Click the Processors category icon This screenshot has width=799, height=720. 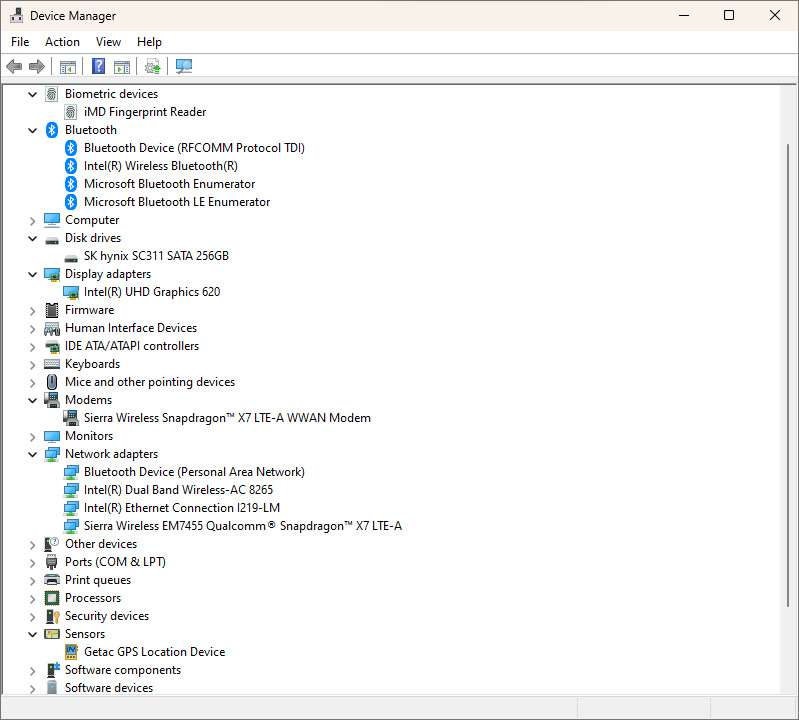click(x=52, y=598)
